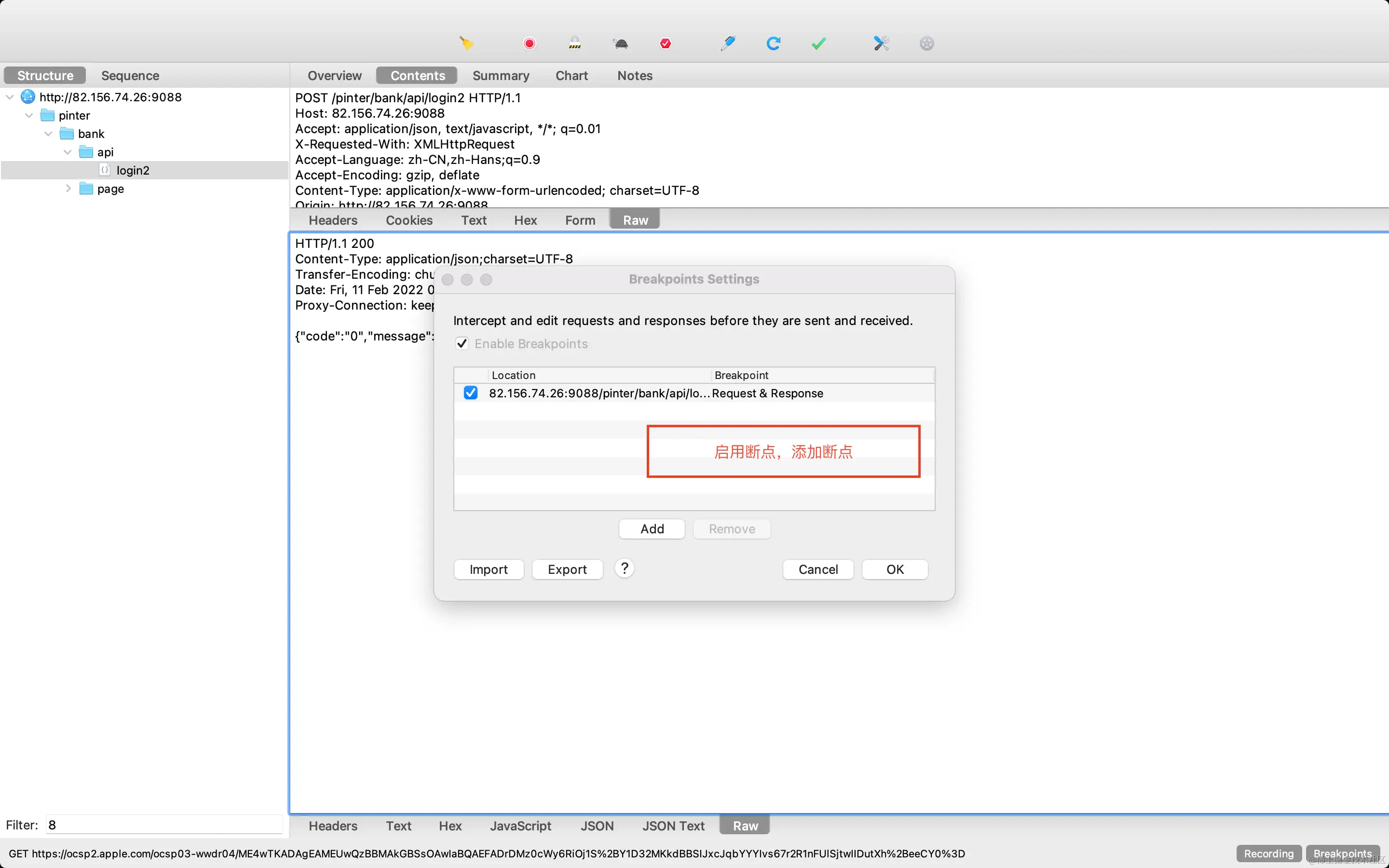Click the repeat request refresh icon
This screenshot has width=1389, height=868.
(x=773, y=43)
